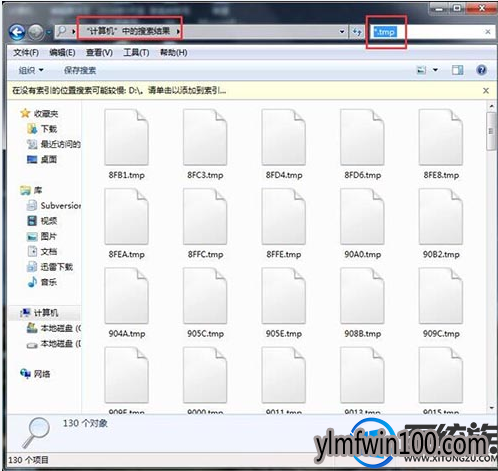
Task: Open the 组织 dropdown menu
Action: [31, 70]
